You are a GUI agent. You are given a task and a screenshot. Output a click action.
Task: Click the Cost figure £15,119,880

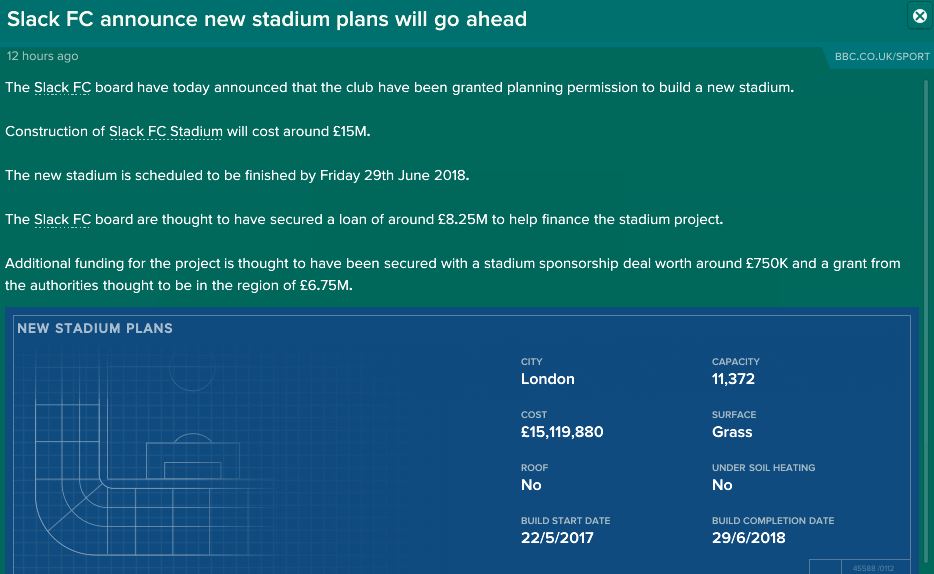pos(562,432)
